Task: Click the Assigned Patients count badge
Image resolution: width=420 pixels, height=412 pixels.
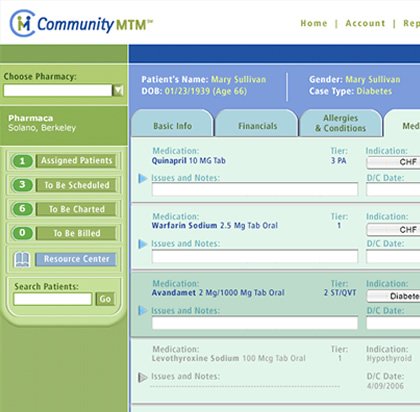Action: pyautogui.click(x=22, y=161)
